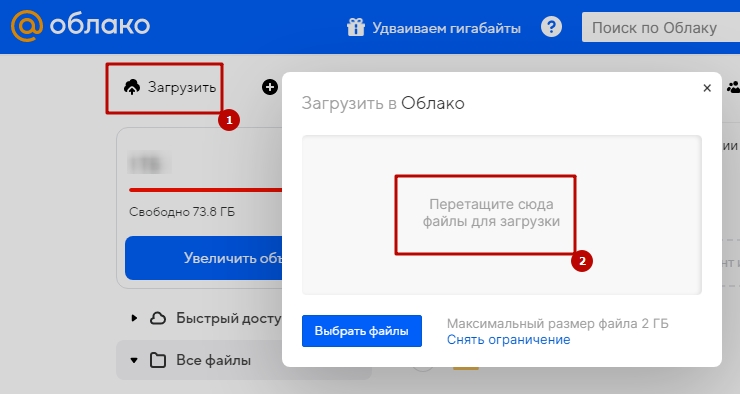Click the red storage usage bar
This screenshot has height=394, width=740.
(x=205, y=190)
